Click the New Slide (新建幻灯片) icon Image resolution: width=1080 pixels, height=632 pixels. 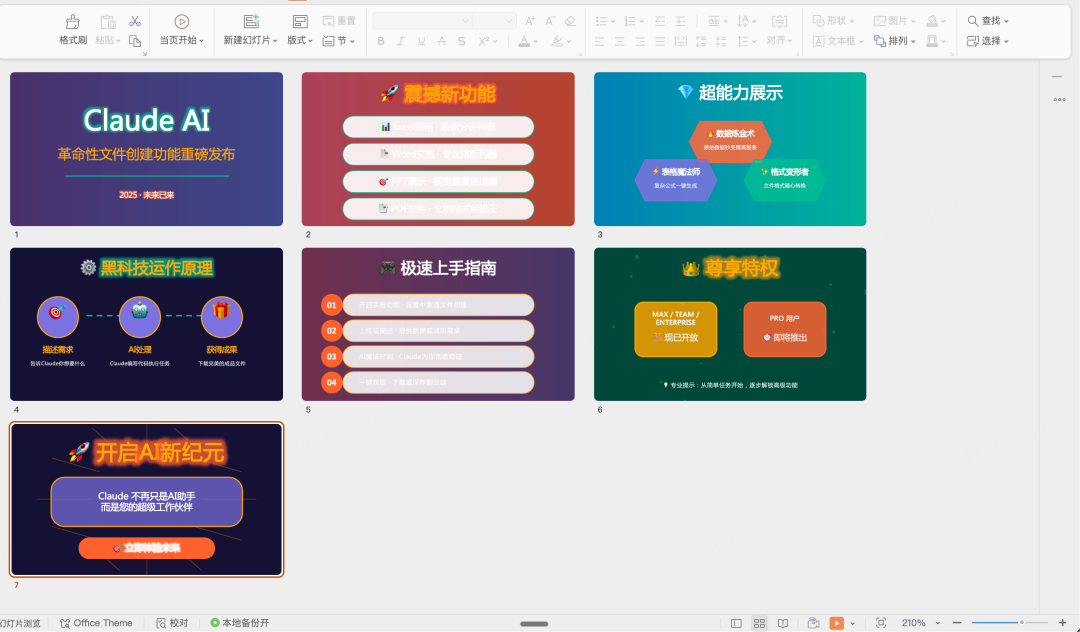(251, 21)
